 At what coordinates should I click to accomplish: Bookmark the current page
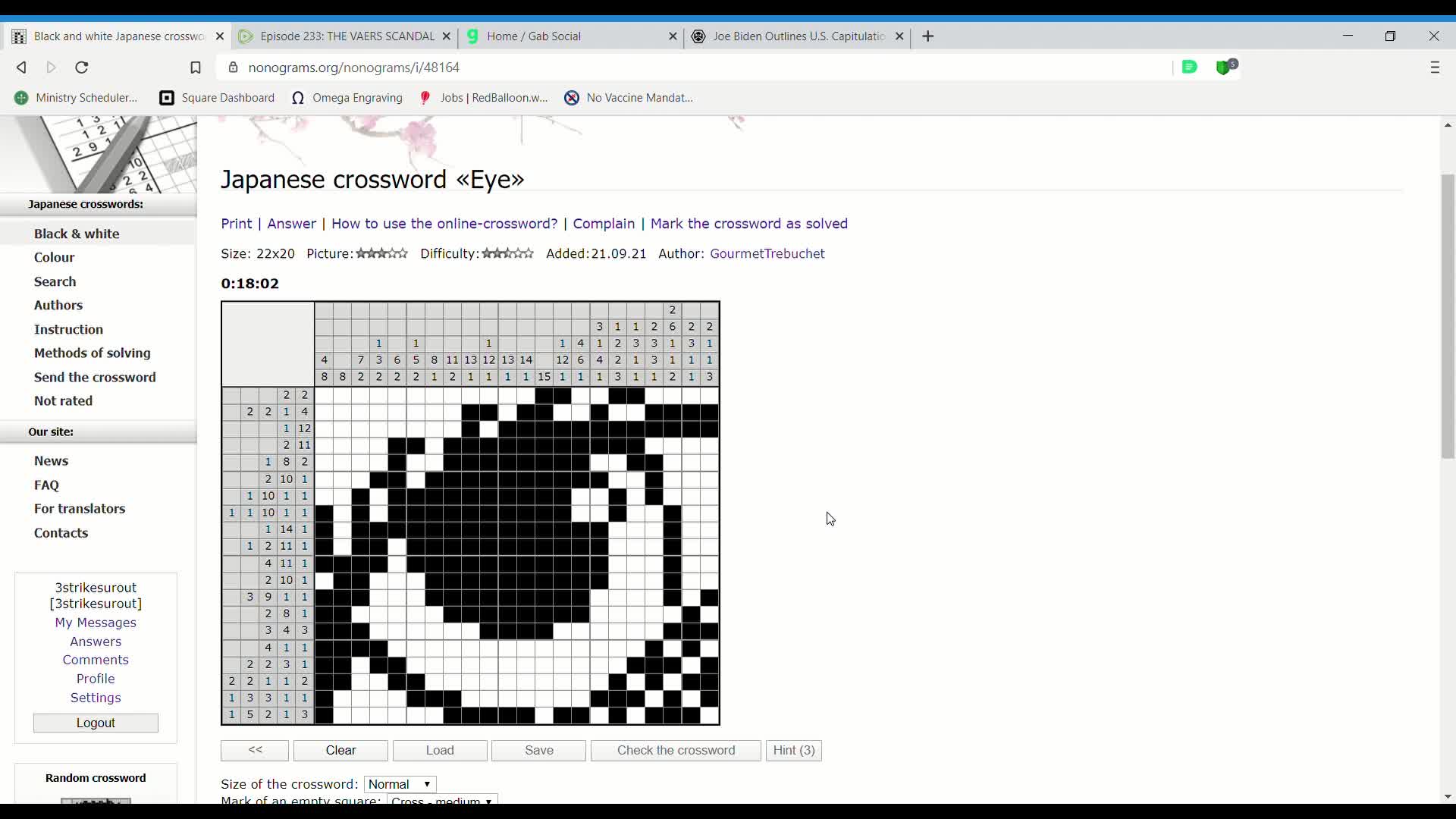point(196,67)
